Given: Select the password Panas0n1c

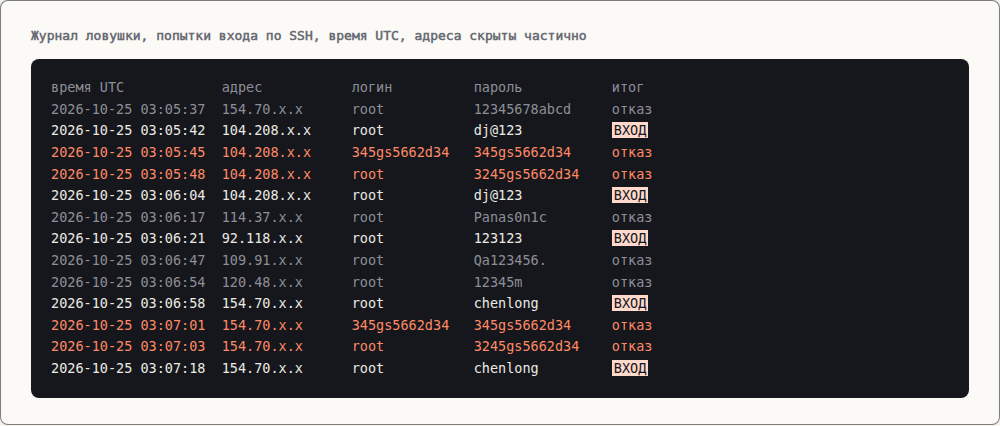Looking at the screenshot, I should pyautogui.click(x=510, y=217).
